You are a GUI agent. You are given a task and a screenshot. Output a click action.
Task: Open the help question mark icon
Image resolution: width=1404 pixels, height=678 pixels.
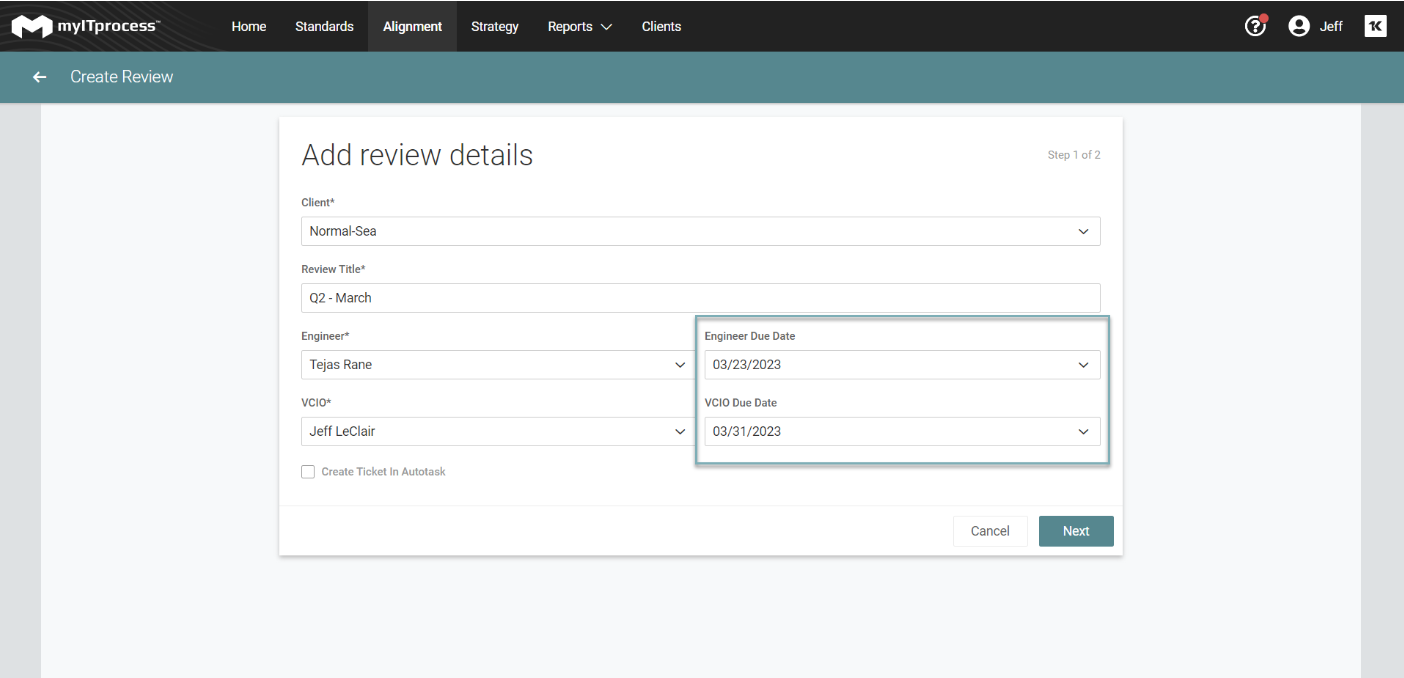[1255, 26]
